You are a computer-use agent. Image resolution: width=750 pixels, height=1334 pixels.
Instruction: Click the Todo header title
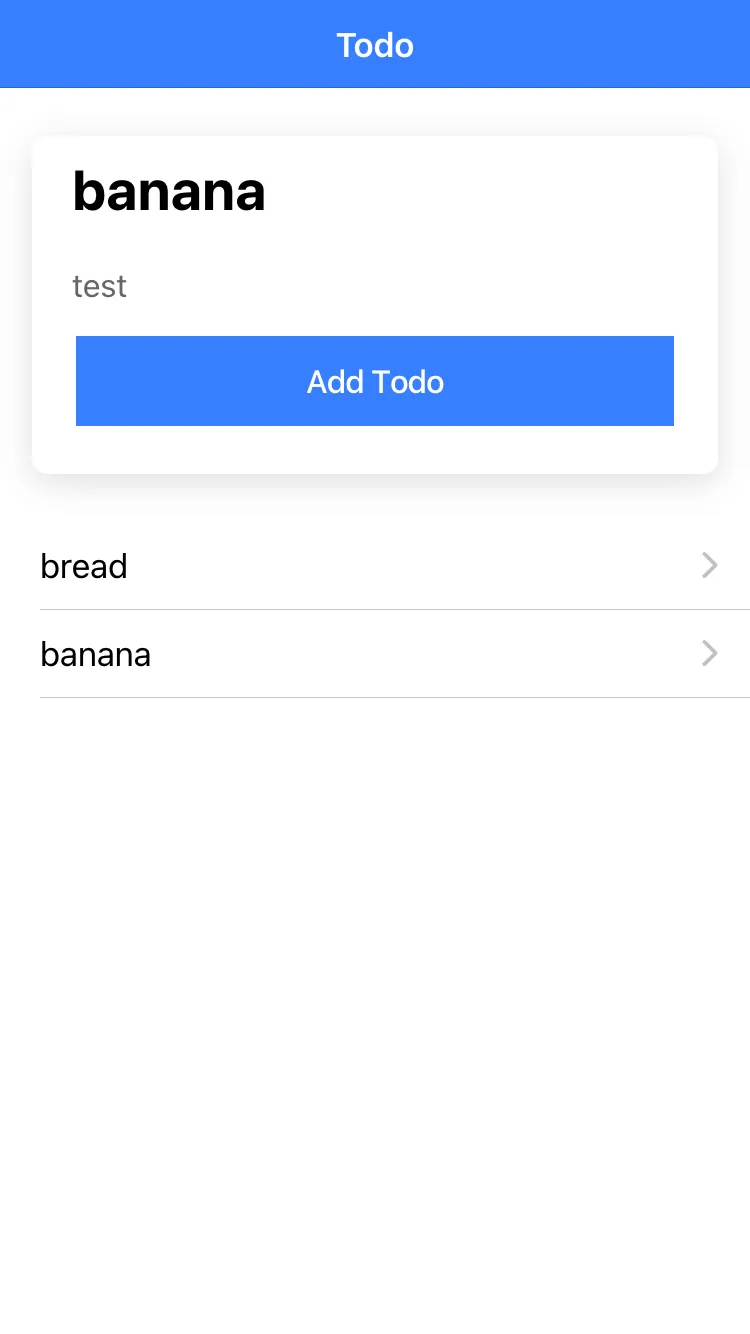tap(375, 45)
